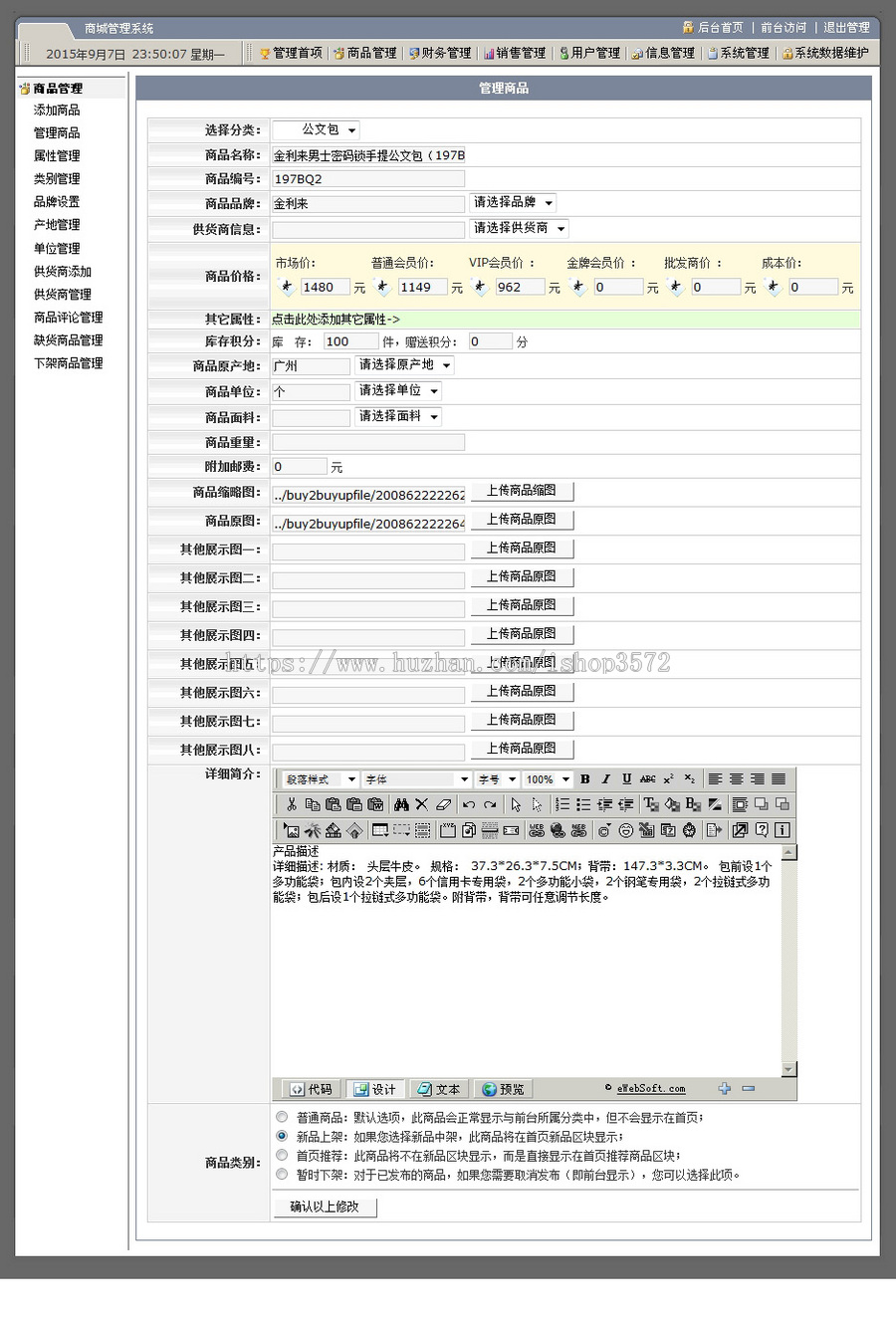Click the minus icon to shrink editor

point(748,1089)
